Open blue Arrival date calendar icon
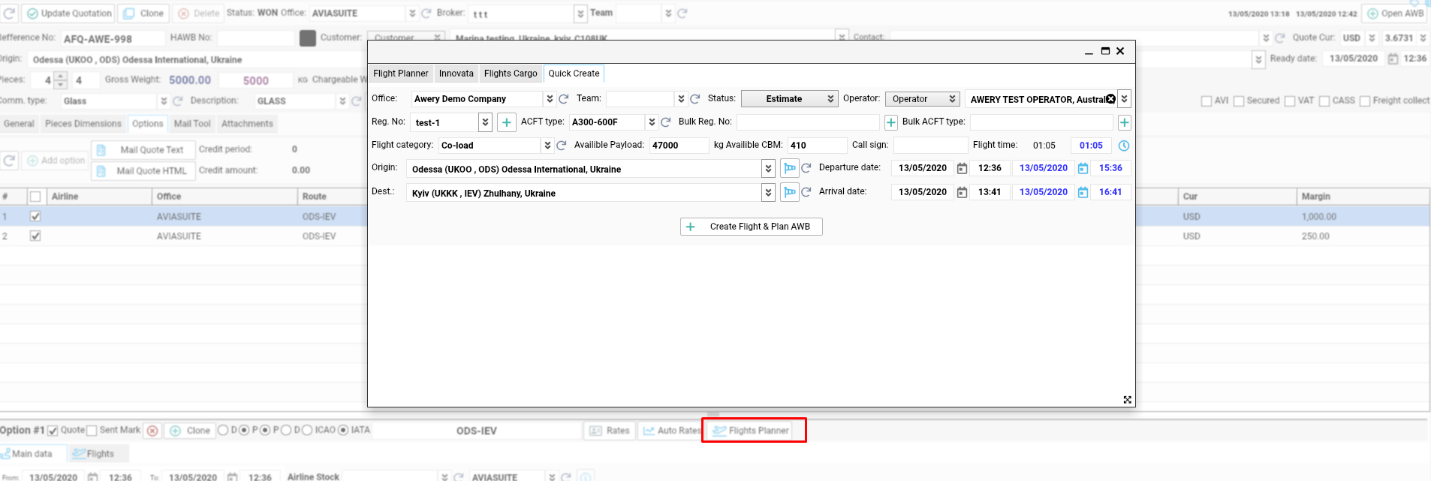Image resolution: width=1431 pixels, height=481 pixels. [x=1082, y=191]
